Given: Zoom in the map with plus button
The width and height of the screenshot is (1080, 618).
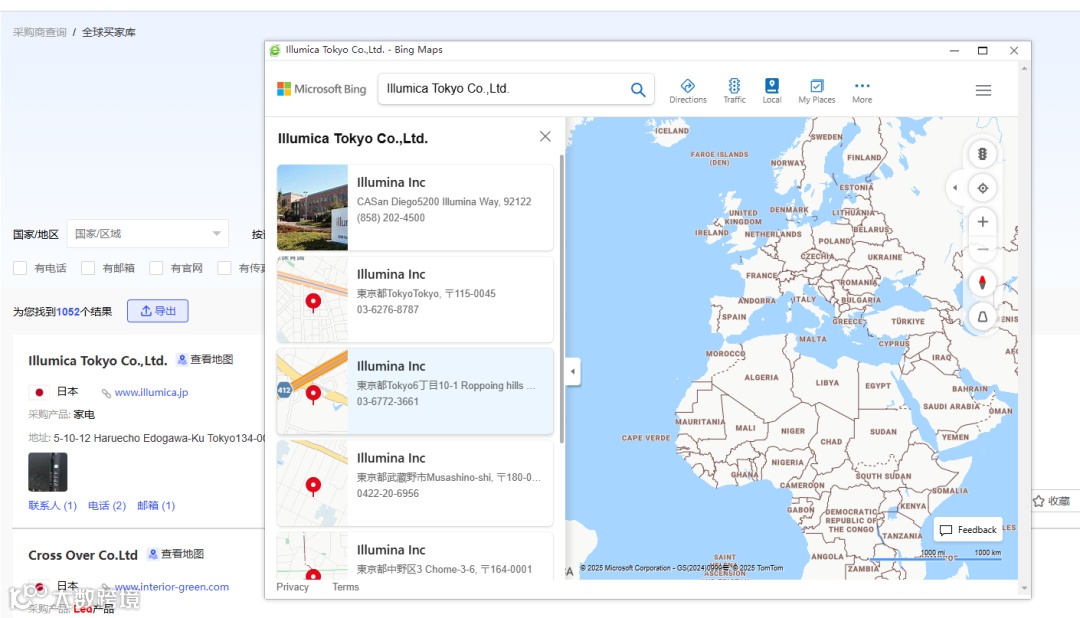Looking at the screenshot, I should (x=982, y=221).
